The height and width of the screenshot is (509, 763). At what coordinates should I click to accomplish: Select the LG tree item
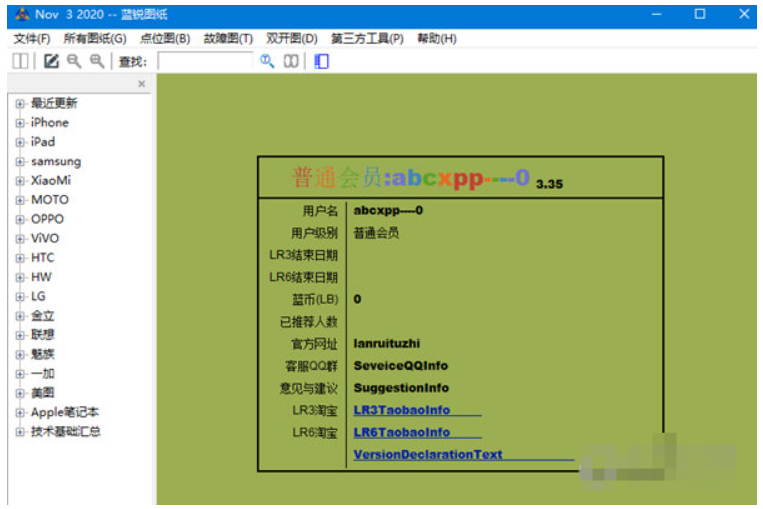(38, 296)
